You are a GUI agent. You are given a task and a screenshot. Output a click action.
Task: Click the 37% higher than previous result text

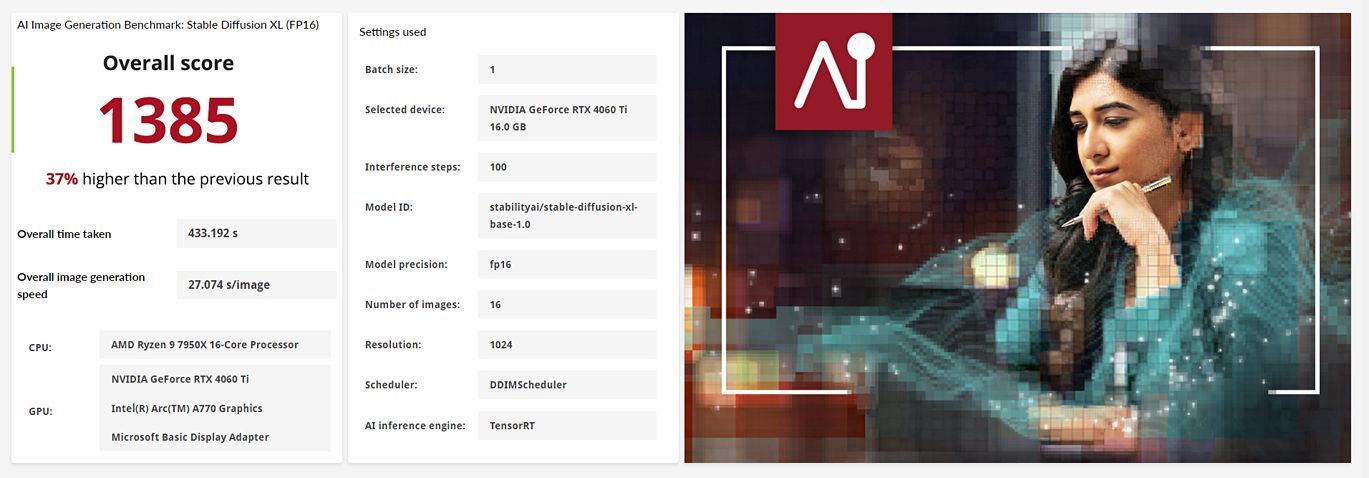click(x=177, y=179)
